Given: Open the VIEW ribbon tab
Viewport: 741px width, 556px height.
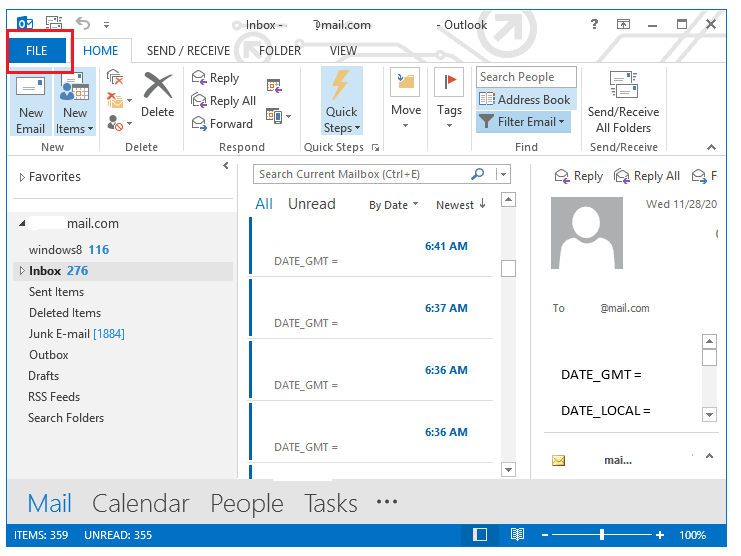Looking at the screenshot, I should click(343, 51).
